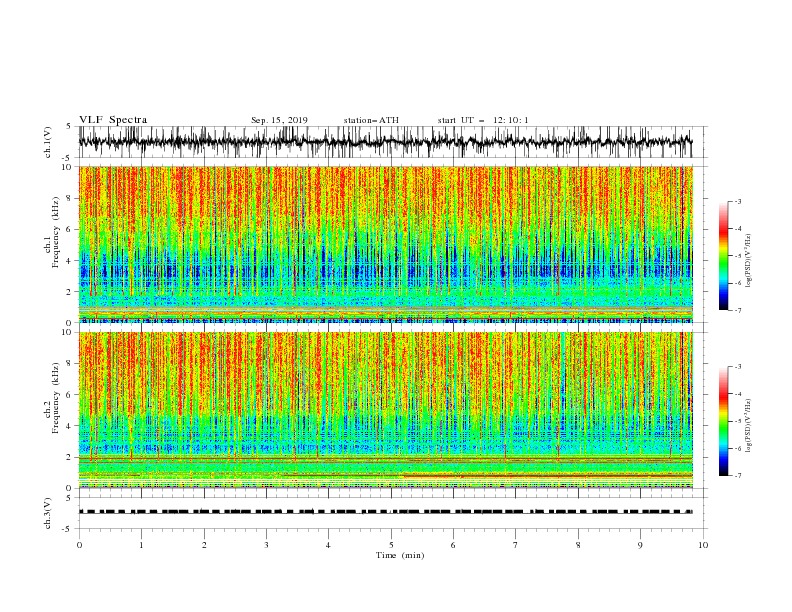792x612 pixels.
Task: Click the ch.1 frequency tick '8'
Action: coord(70,198)
